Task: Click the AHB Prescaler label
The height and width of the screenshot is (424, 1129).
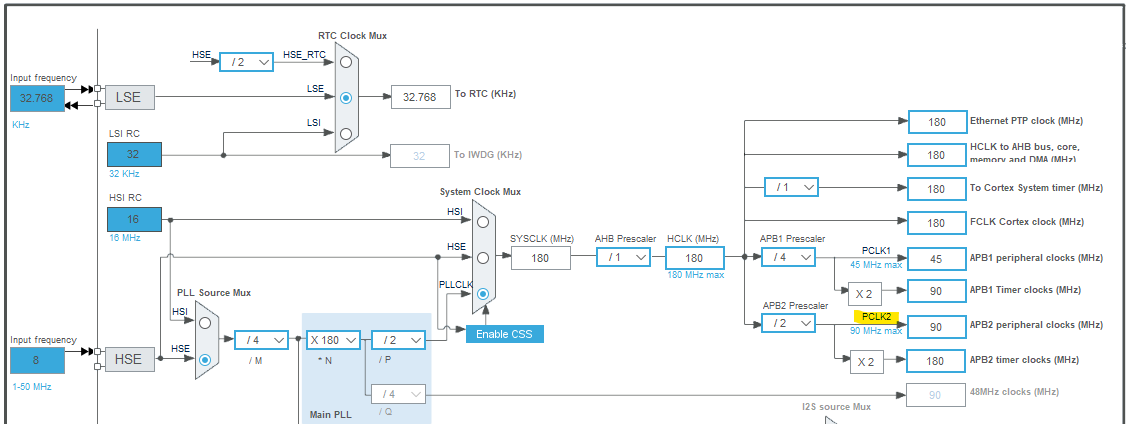Action: click(x=625, y=238)
